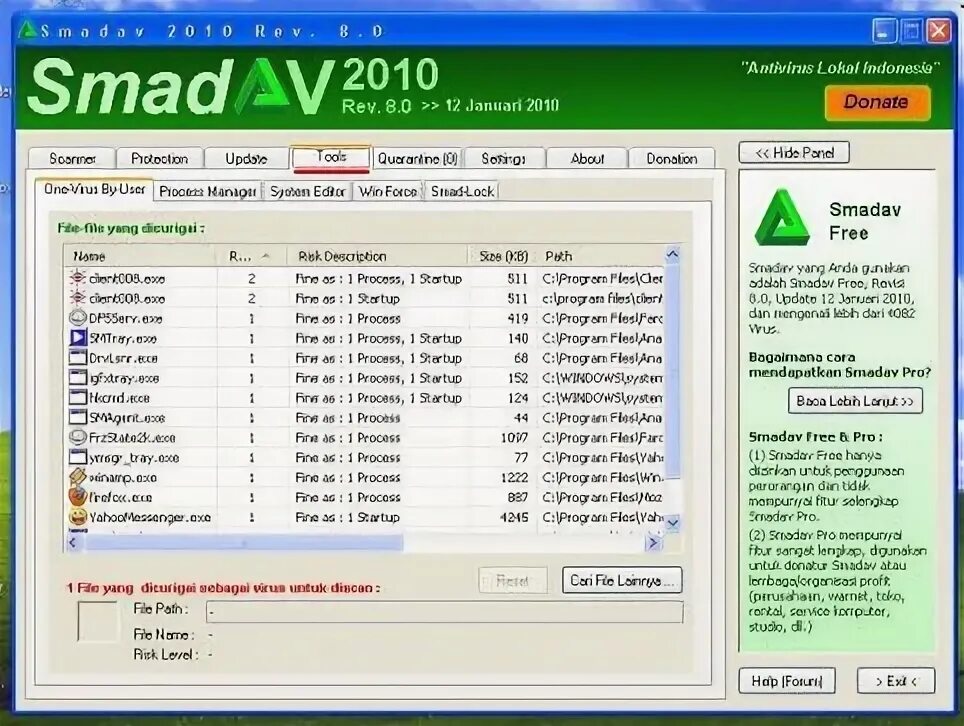Select the SMAgent.exe file icon
The height and width of the screenshot is (726, 964).
click(x=77, y=417)
